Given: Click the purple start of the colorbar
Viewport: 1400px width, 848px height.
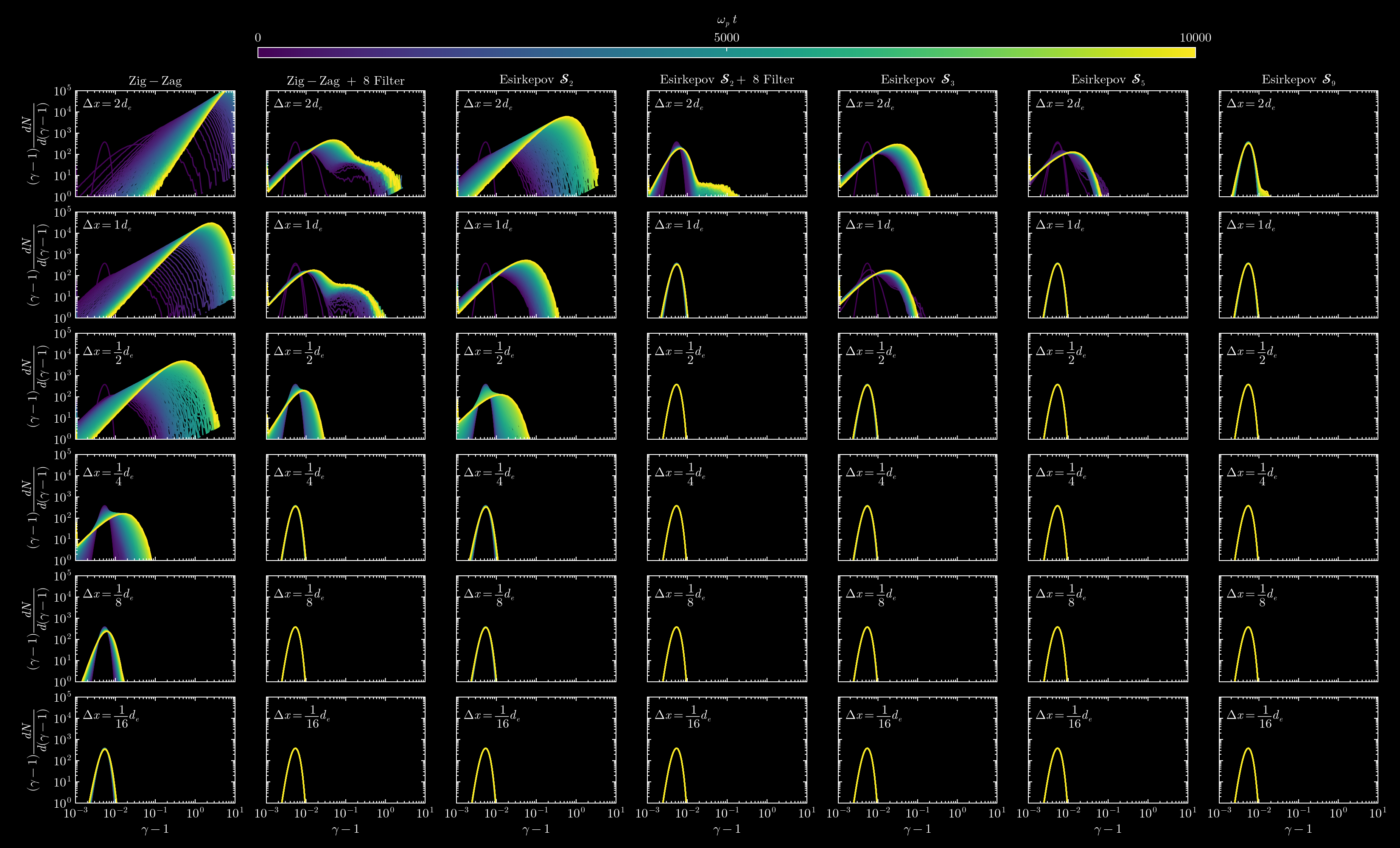Looking at the screenshot, I should click(x=263, y=52).
